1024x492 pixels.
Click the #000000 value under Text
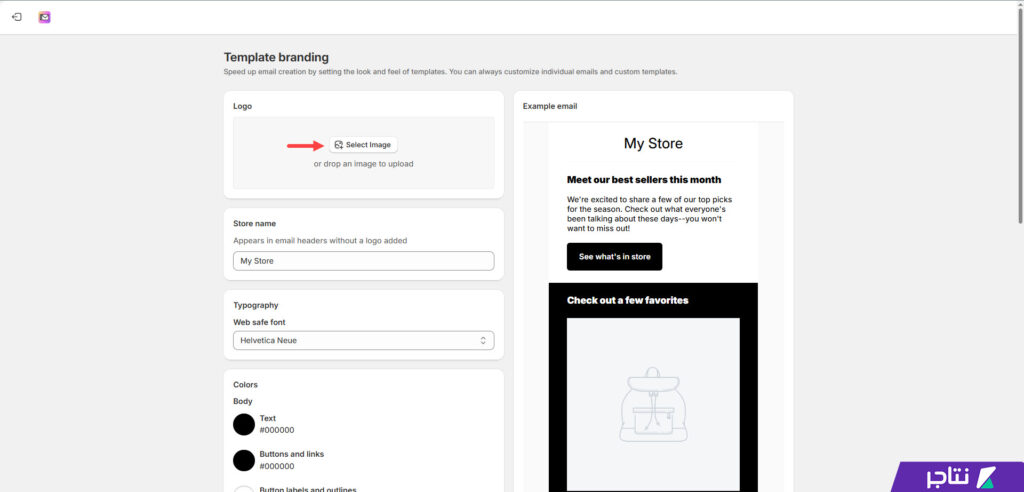pyautogui.click(x=277, y=431)
